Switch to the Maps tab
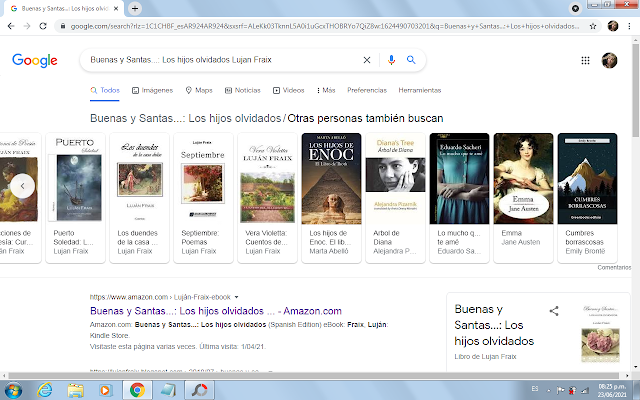This screenshot has height=400, width=640. tap(199, 90)
